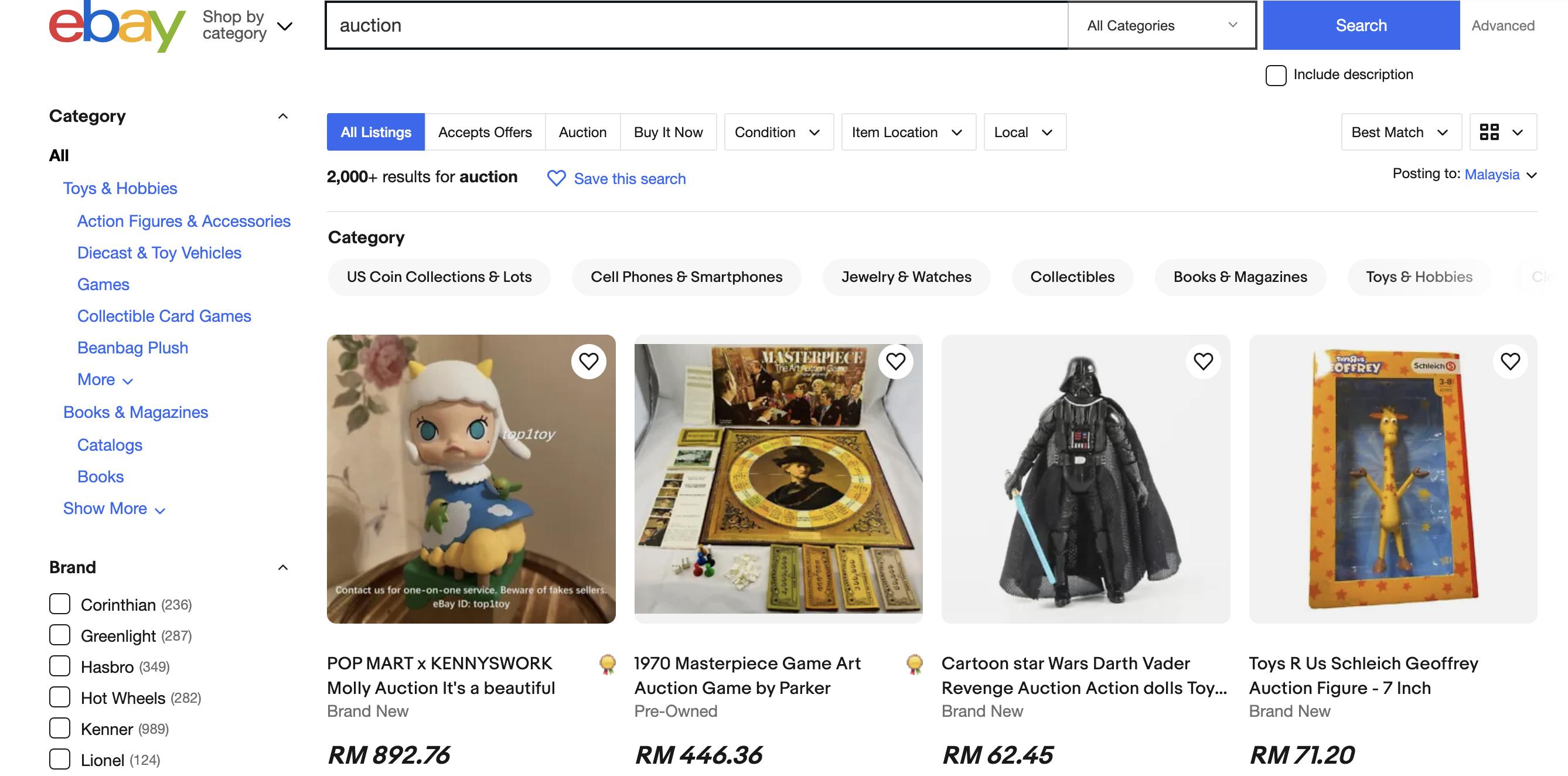The height and width of the screenshot is (776, 1568).
Task: Select the Buy It Now tab
Action: 668,132
